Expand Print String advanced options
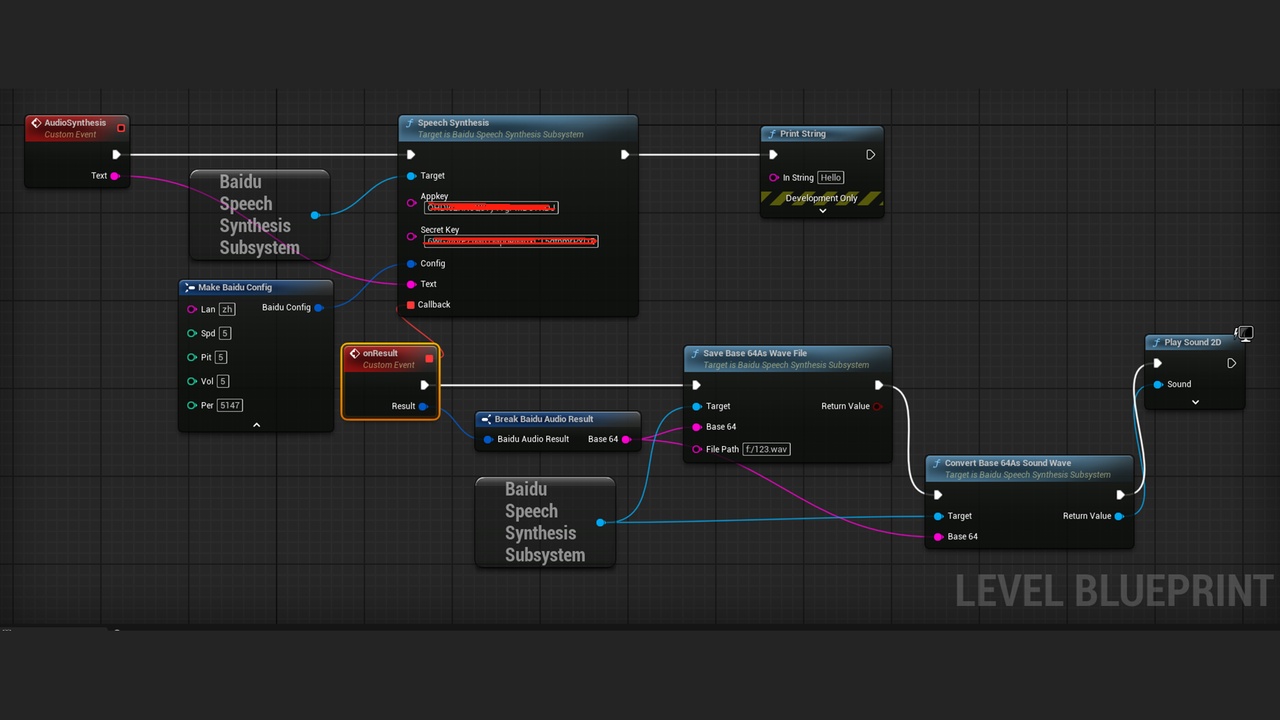Screen dimensions: 1280x720 [823, 211]
